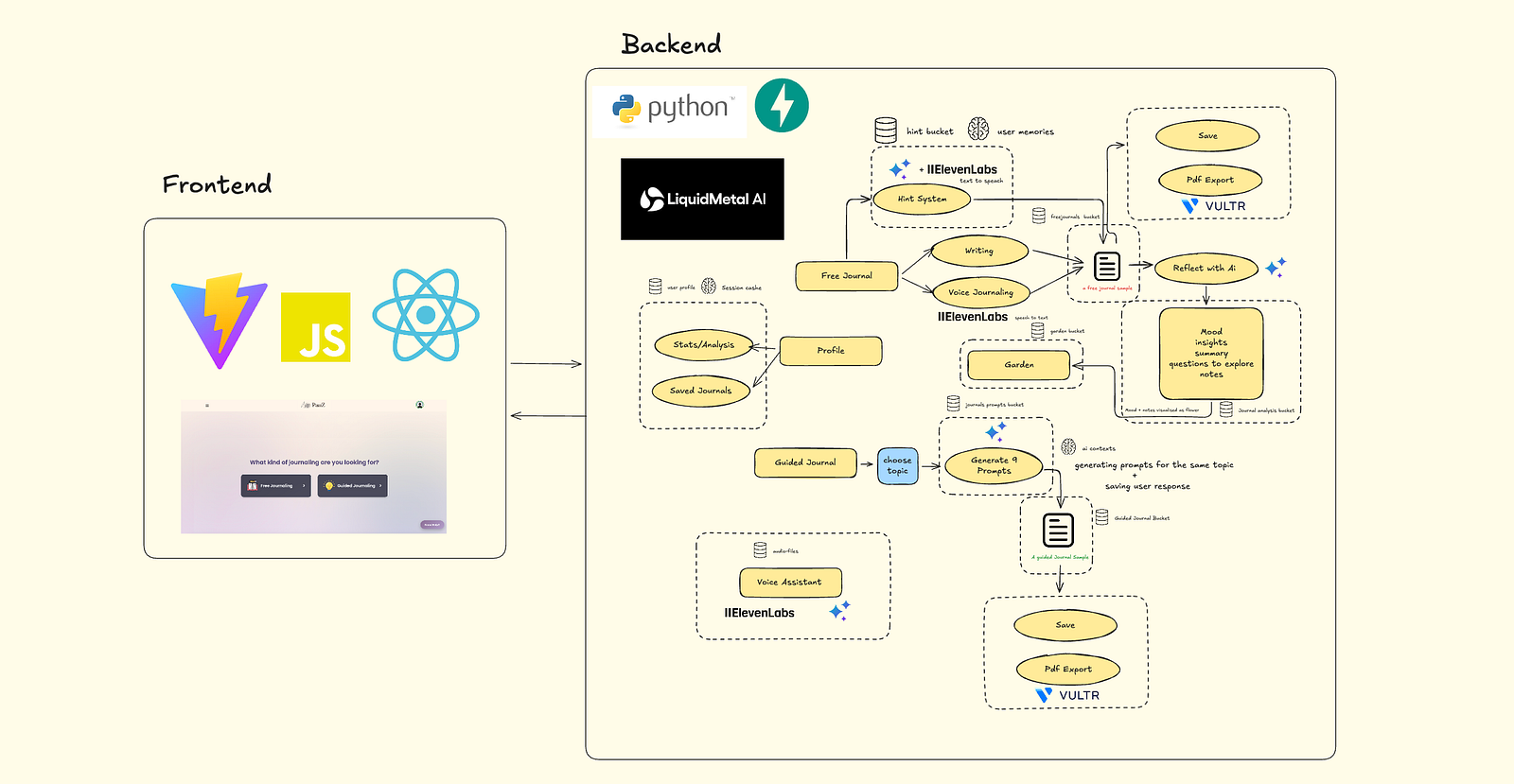Select the Mood insights summary box
Image resolution: width=1514 pixels, height=784 pixels.
[x=1211, y=353]
